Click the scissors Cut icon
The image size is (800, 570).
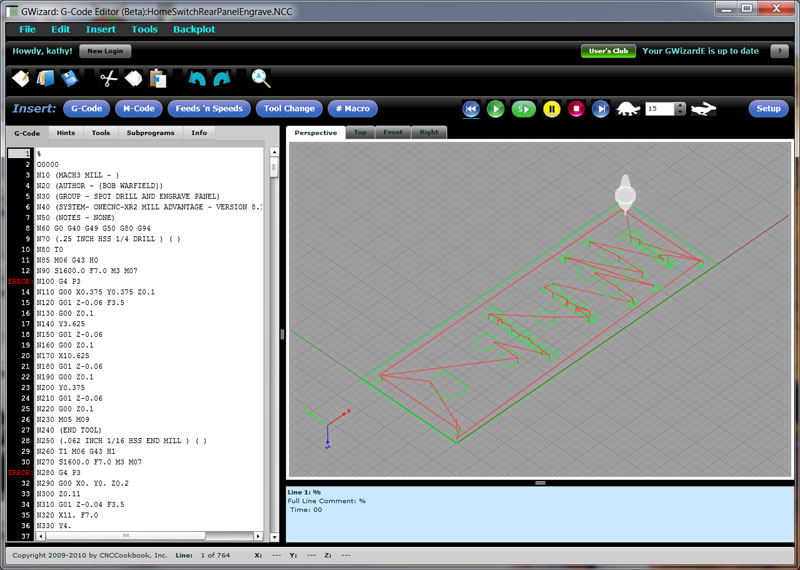click(109, 77)
